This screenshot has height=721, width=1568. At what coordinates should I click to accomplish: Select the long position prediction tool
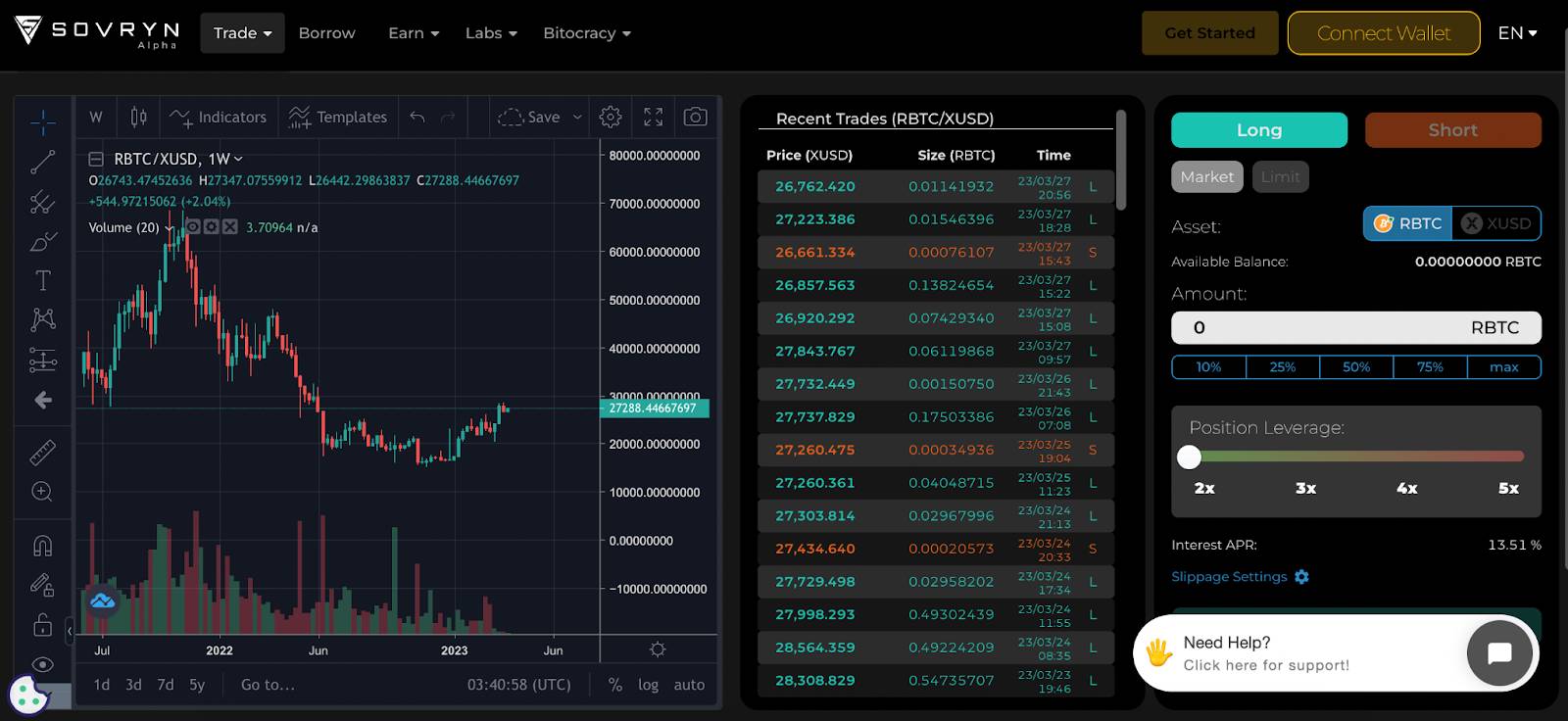(x=42, y=360)
